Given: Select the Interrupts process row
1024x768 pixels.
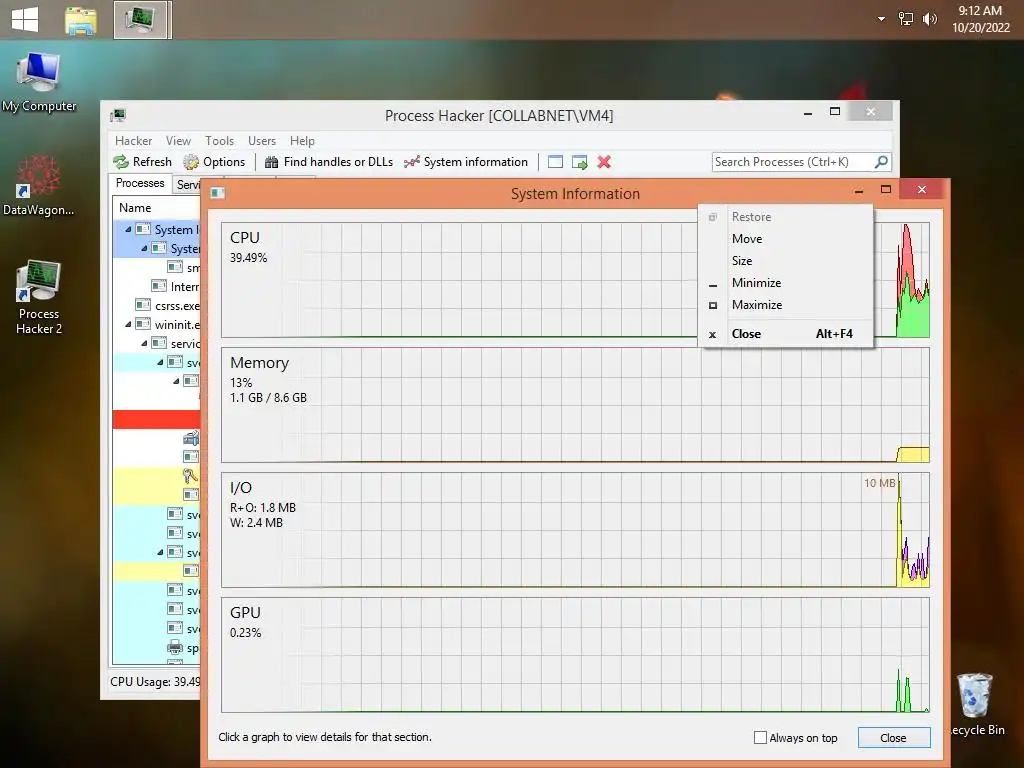Looking at the screenshot, I should tap(157, 287).
